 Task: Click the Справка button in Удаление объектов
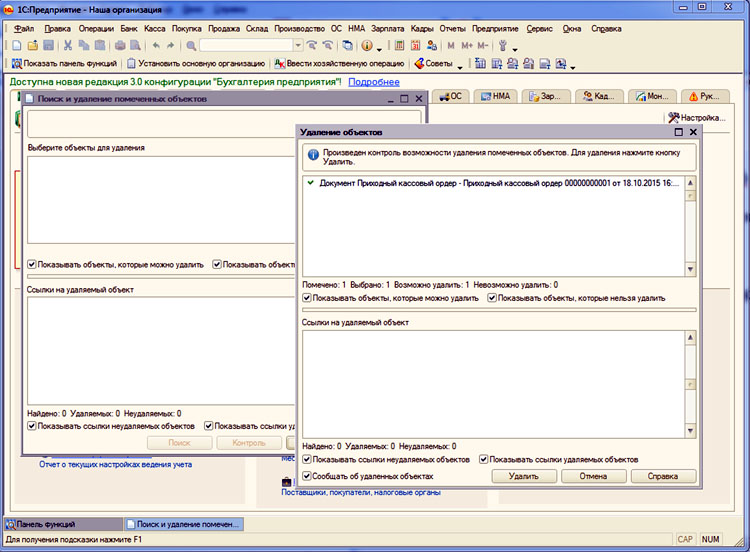[663, 476]
